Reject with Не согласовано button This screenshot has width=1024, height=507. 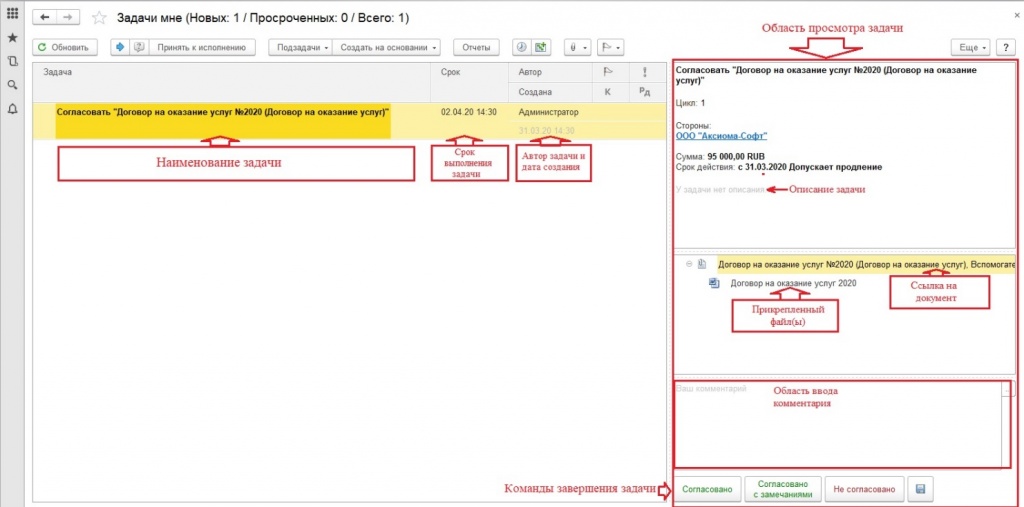click(863, 489)
